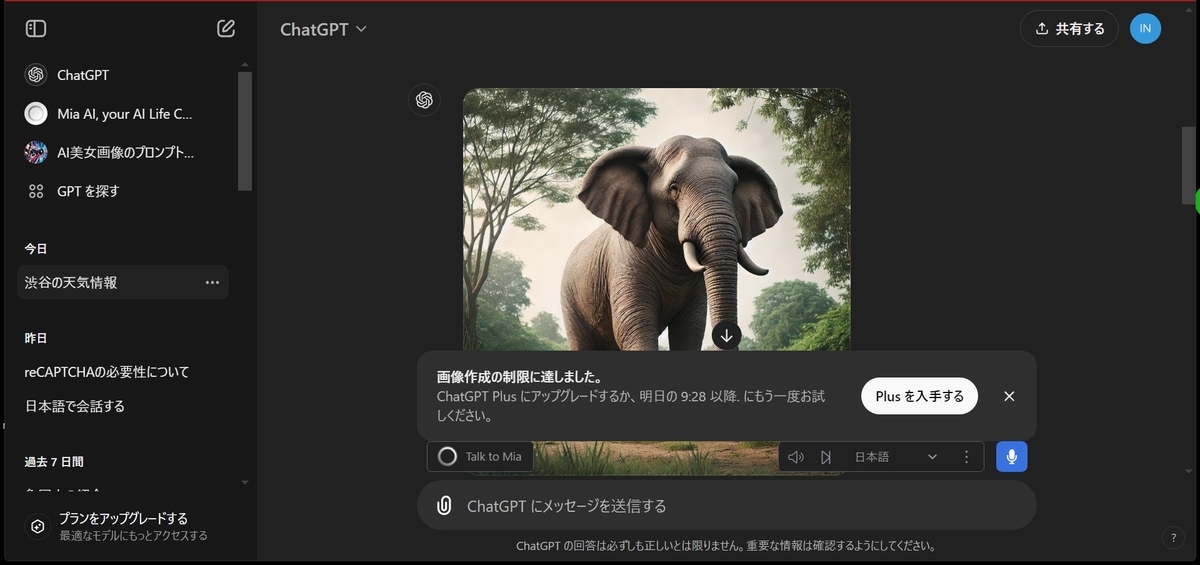
Task: Open the generated elephant image
Action: tap(656, 220)
